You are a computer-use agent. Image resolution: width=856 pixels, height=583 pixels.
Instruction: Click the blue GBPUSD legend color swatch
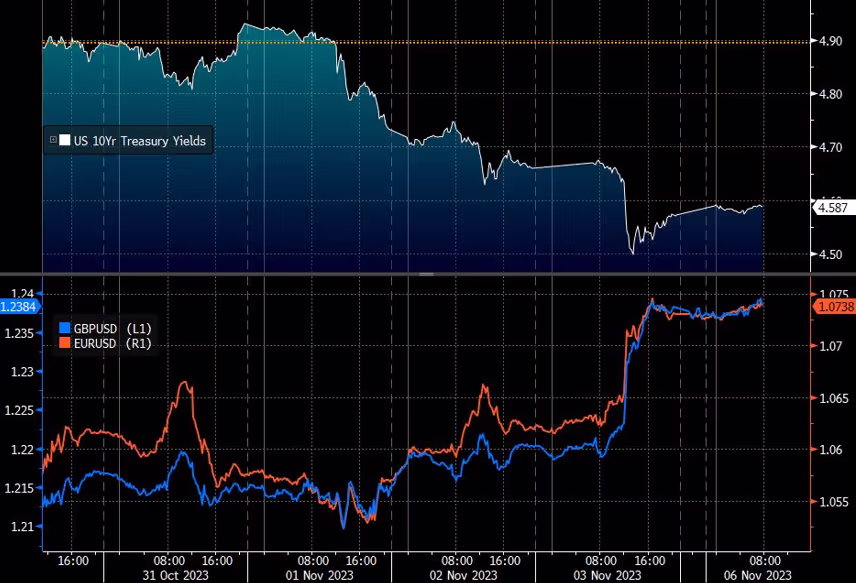point(65,328)
